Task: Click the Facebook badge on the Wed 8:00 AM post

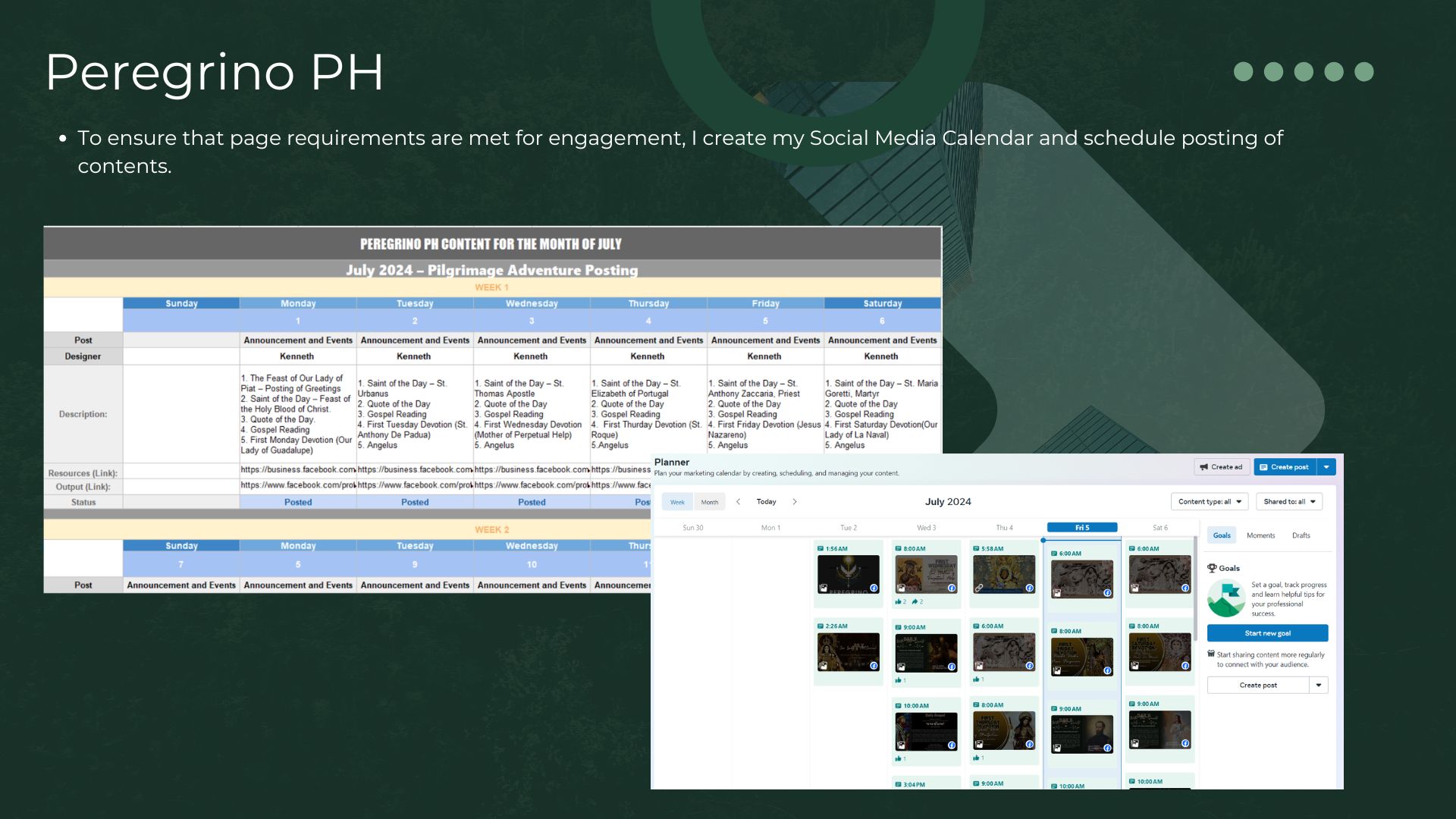Action: pyautogui.click(x=952, y=588)
